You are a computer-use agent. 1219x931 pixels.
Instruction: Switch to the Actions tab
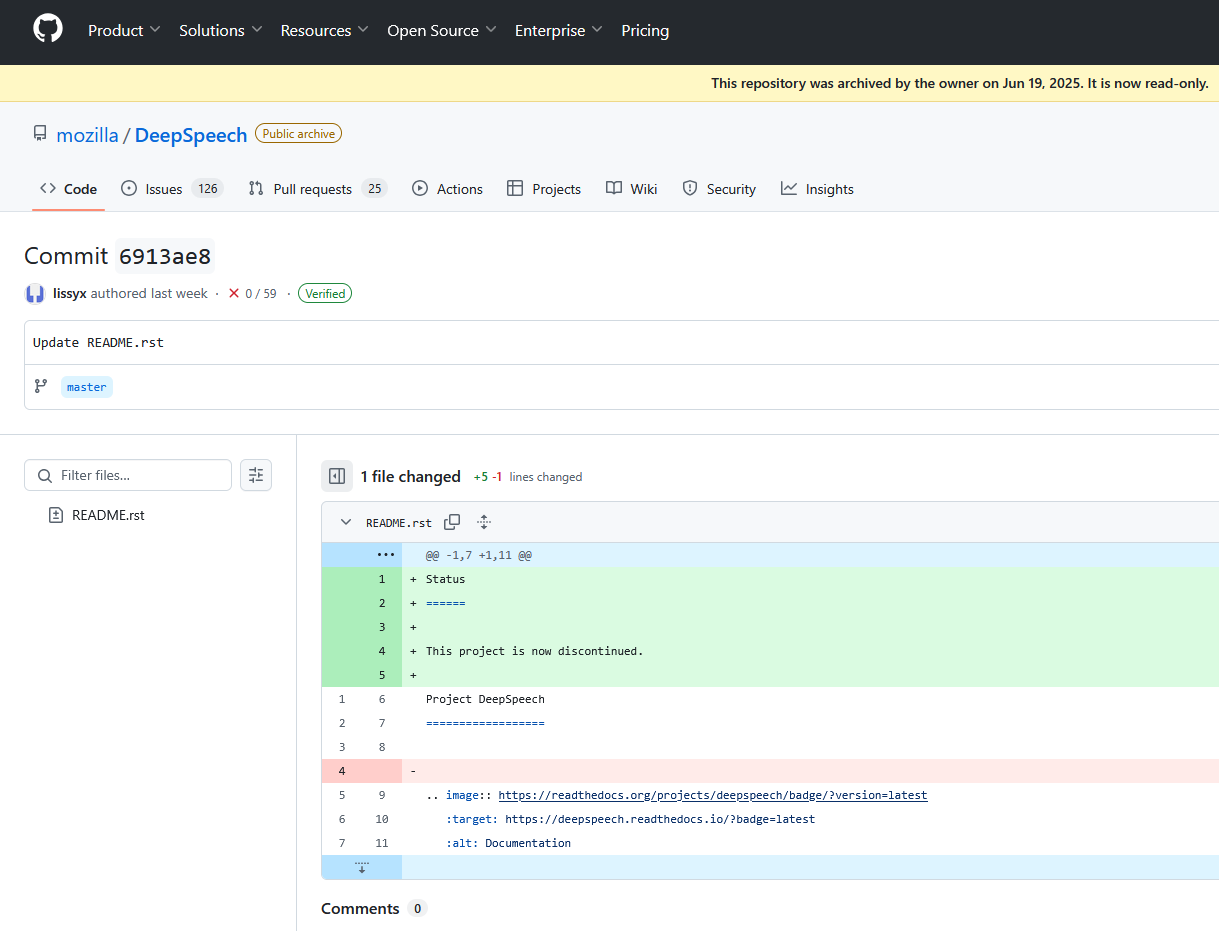pos(447,189)
